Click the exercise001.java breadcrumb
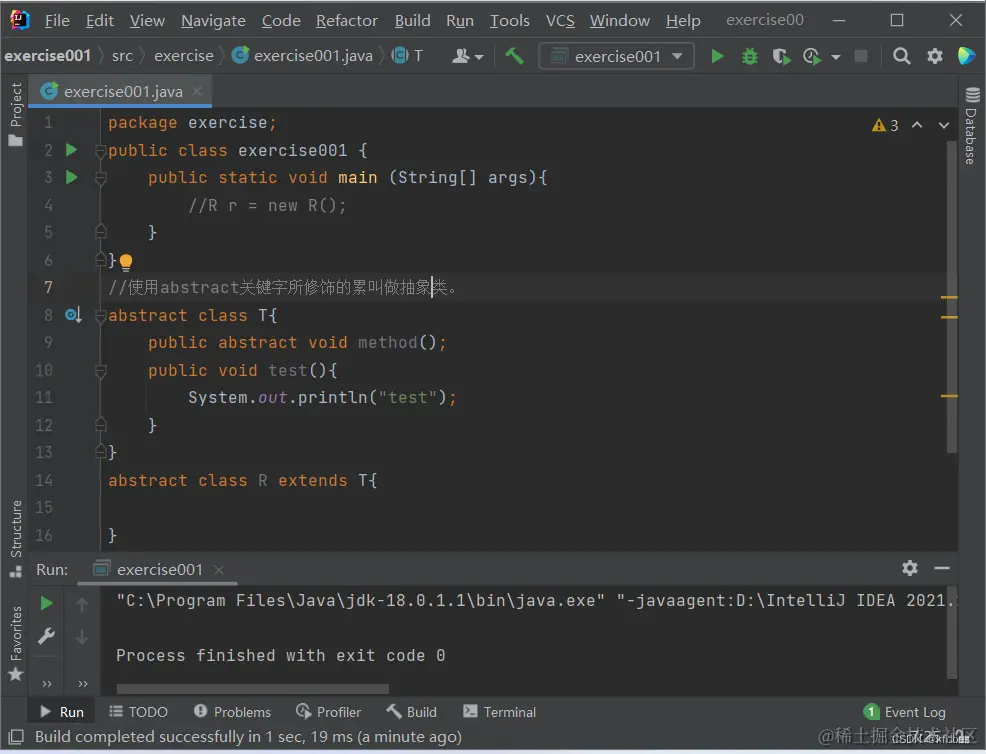Screen dimensions: 986x754 pos(302,56)
